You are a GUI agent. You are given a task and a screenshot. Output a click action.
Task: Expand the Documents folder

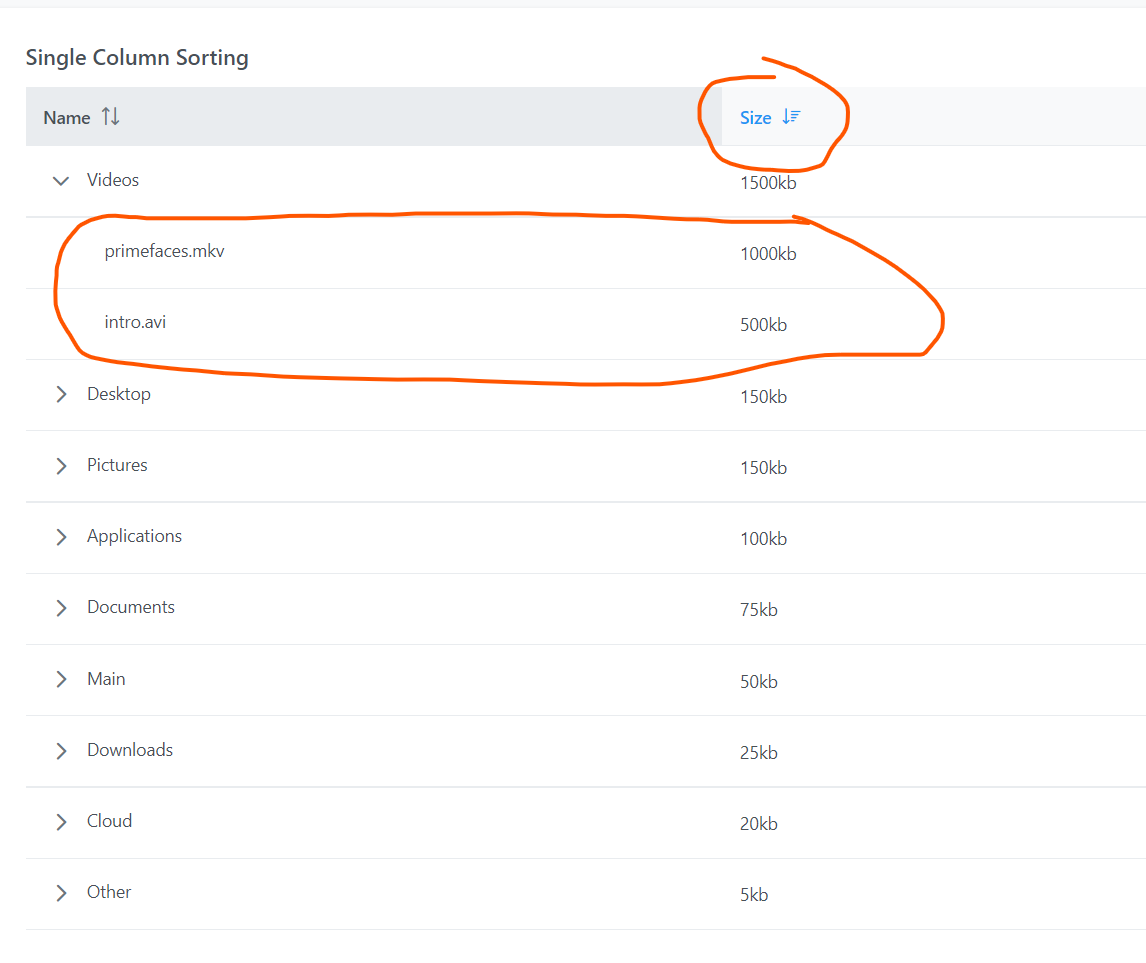61,608
